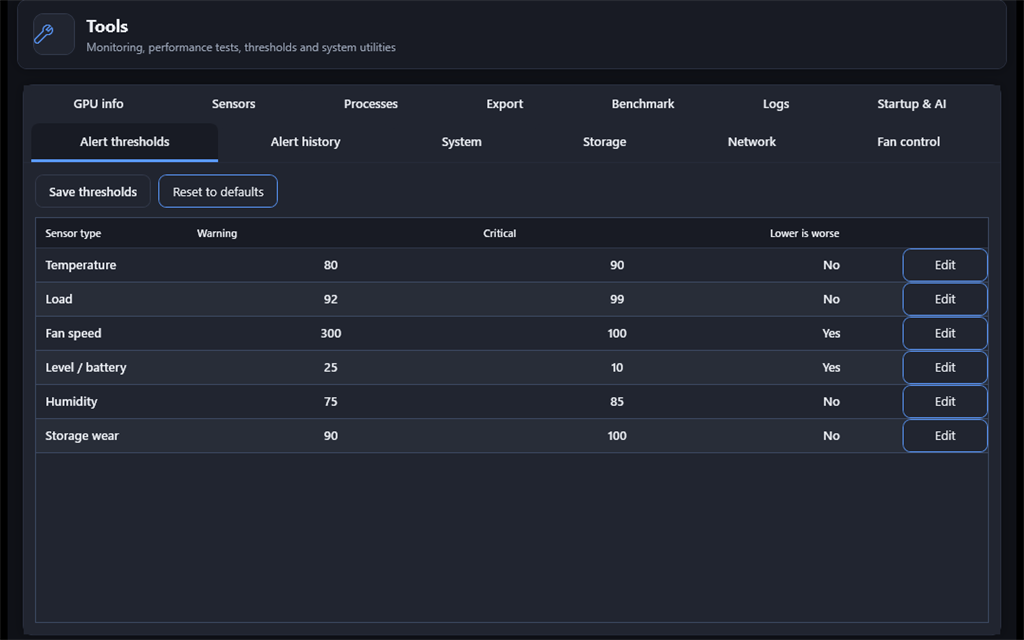Click Load critical value 99
The width and height of the screenshot is (1024, 640).
click(617, 299)
